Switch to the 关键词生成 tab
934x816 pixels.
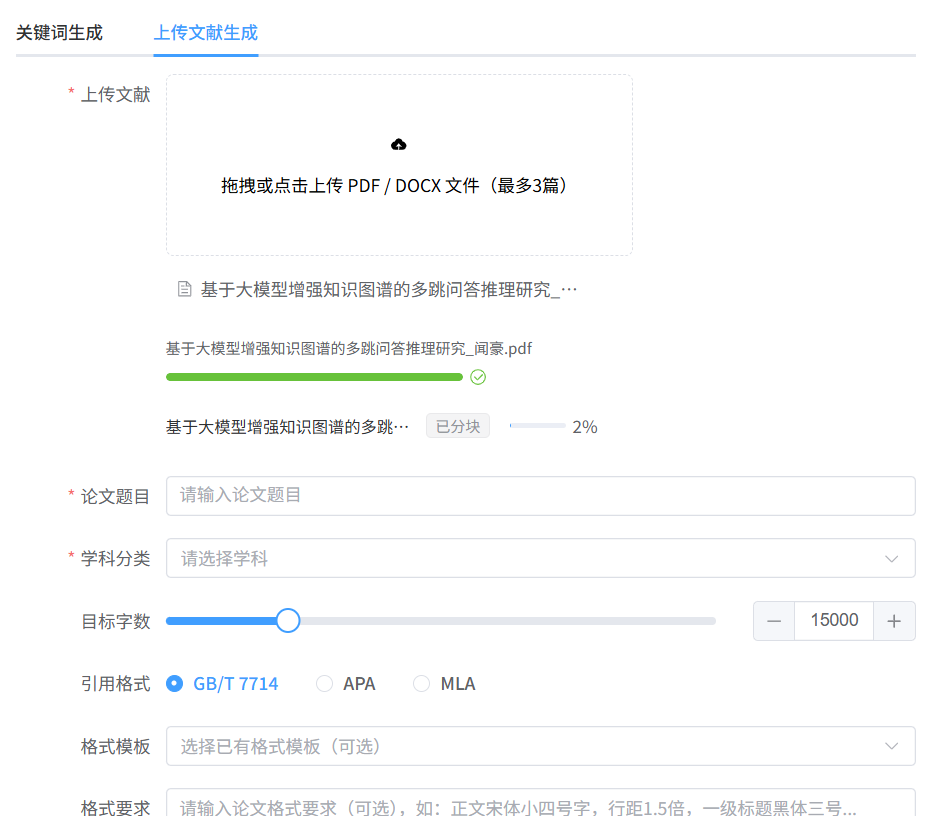click(59, 32)
